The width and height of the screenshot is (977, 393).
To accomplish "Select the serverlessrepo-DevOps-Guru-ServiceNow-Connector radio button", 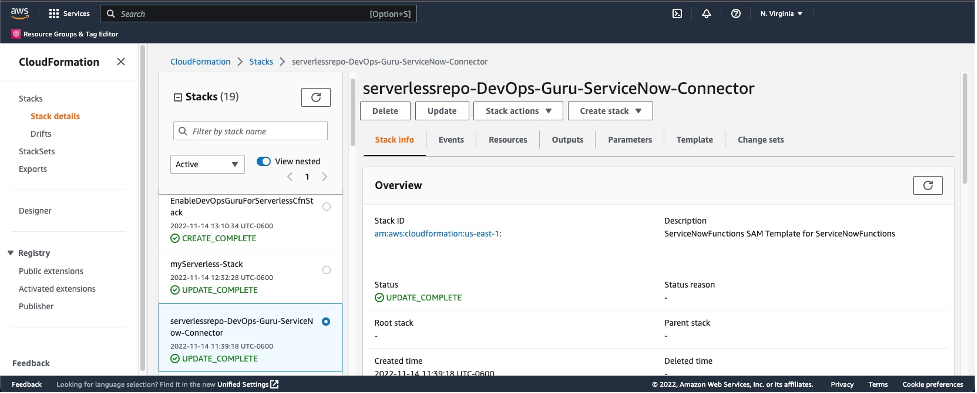I will (326, 321).
